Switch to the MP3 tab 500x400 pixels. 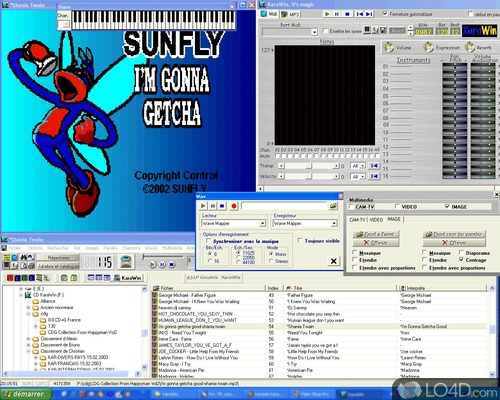[291, 14]
